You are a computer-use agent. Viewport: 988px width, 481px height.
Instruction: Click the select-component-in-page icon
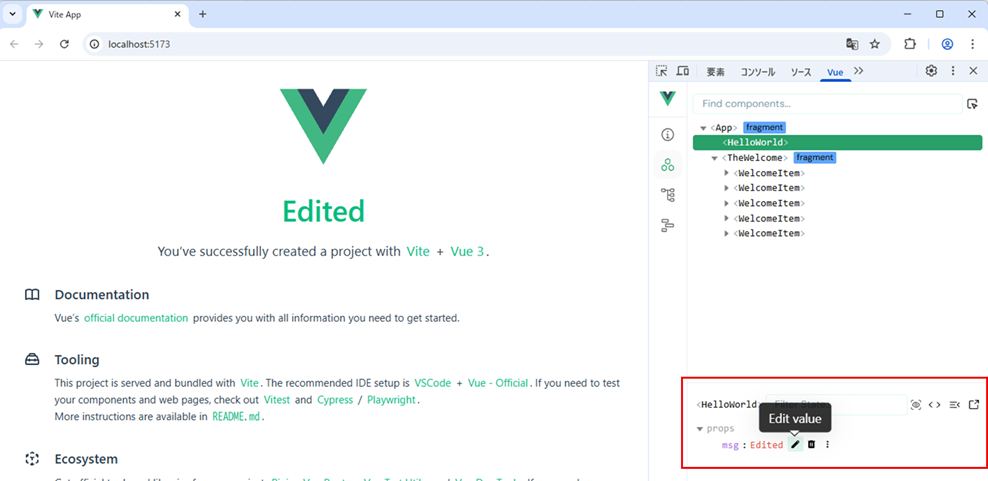pyautogui.click(x=972, y=104)
